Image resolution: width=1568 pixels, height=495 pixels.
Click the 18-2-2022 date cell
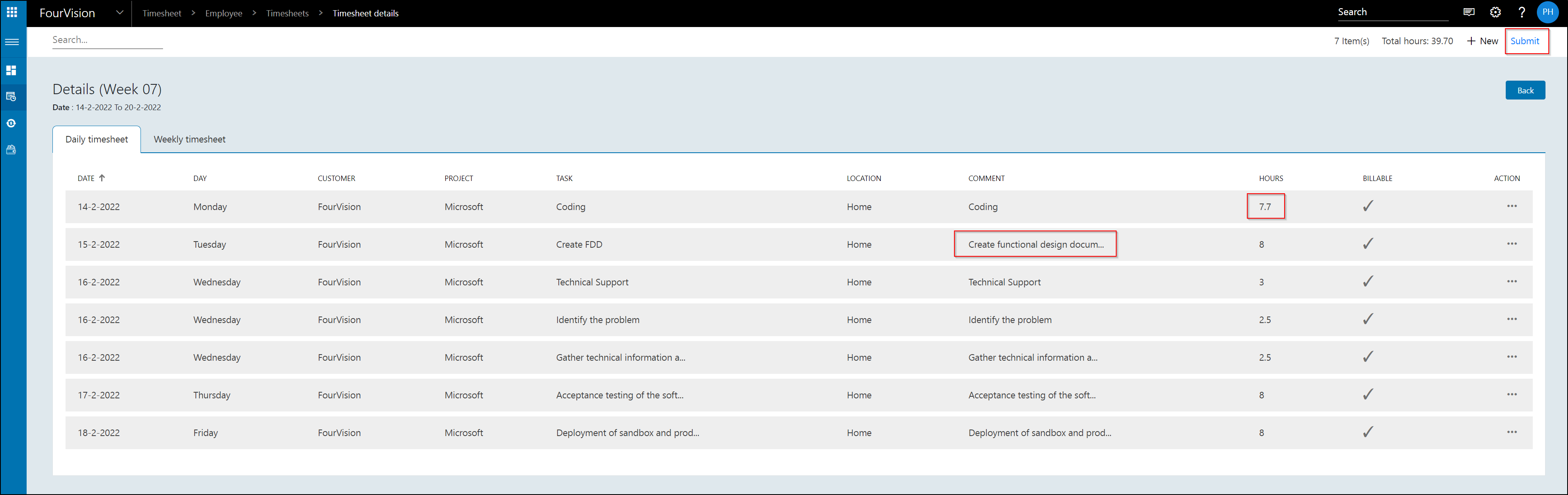click(99, 433)
